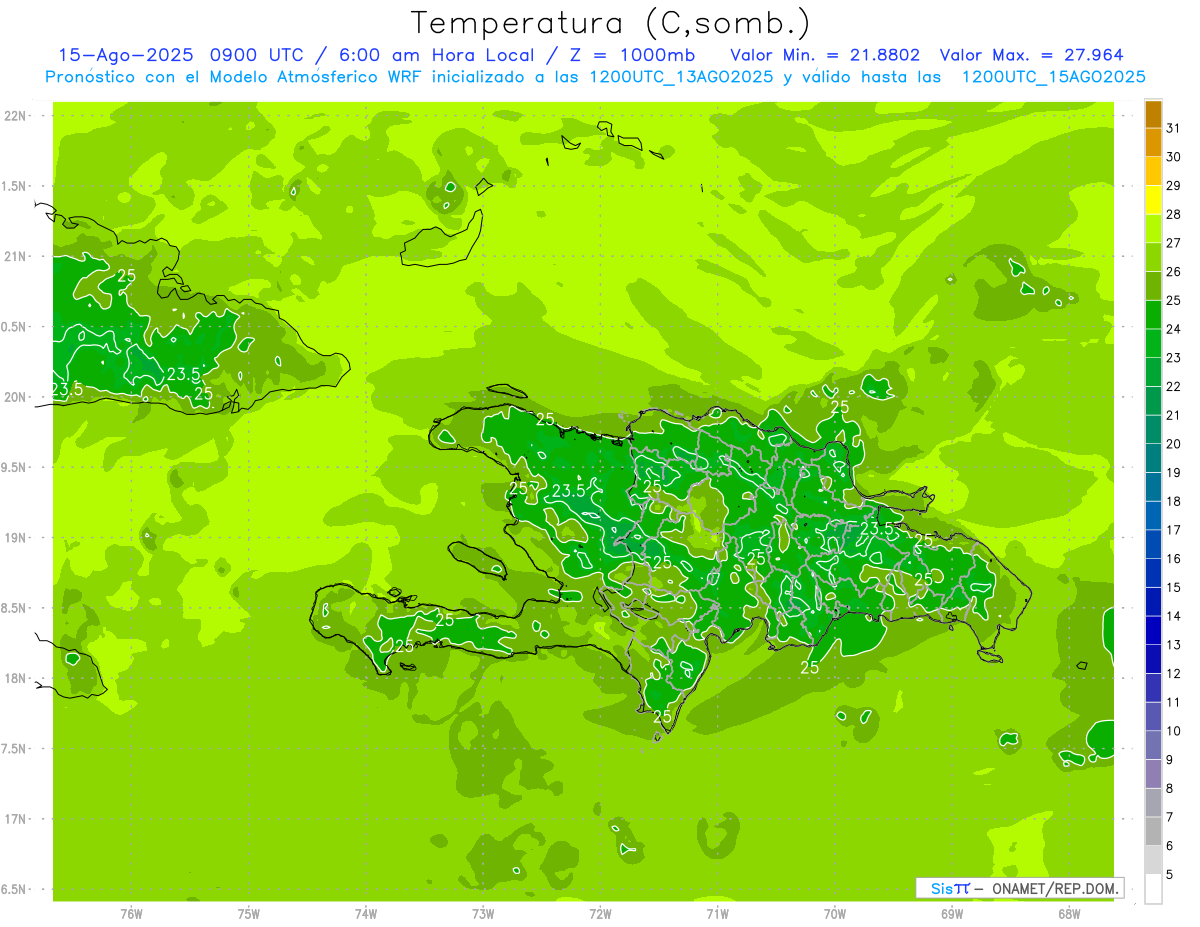Viewport: 1200px width, 927px height.
Task: Click the legend value 10
Action: click(x=1174, y=731)
